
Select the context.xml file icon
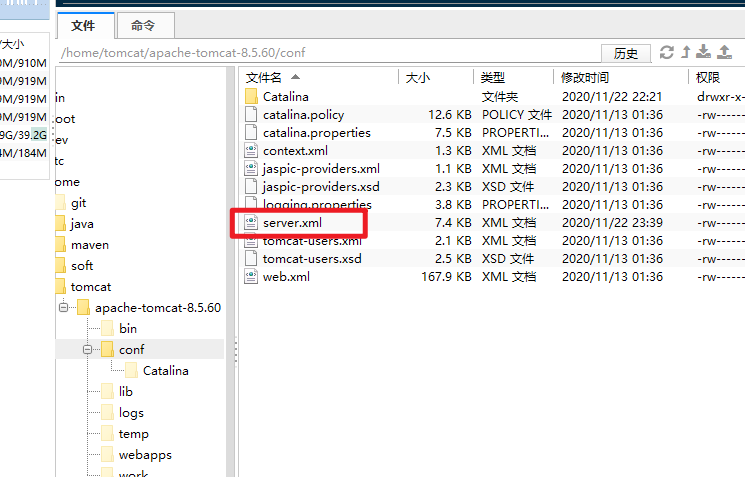[x=251, y=151]
